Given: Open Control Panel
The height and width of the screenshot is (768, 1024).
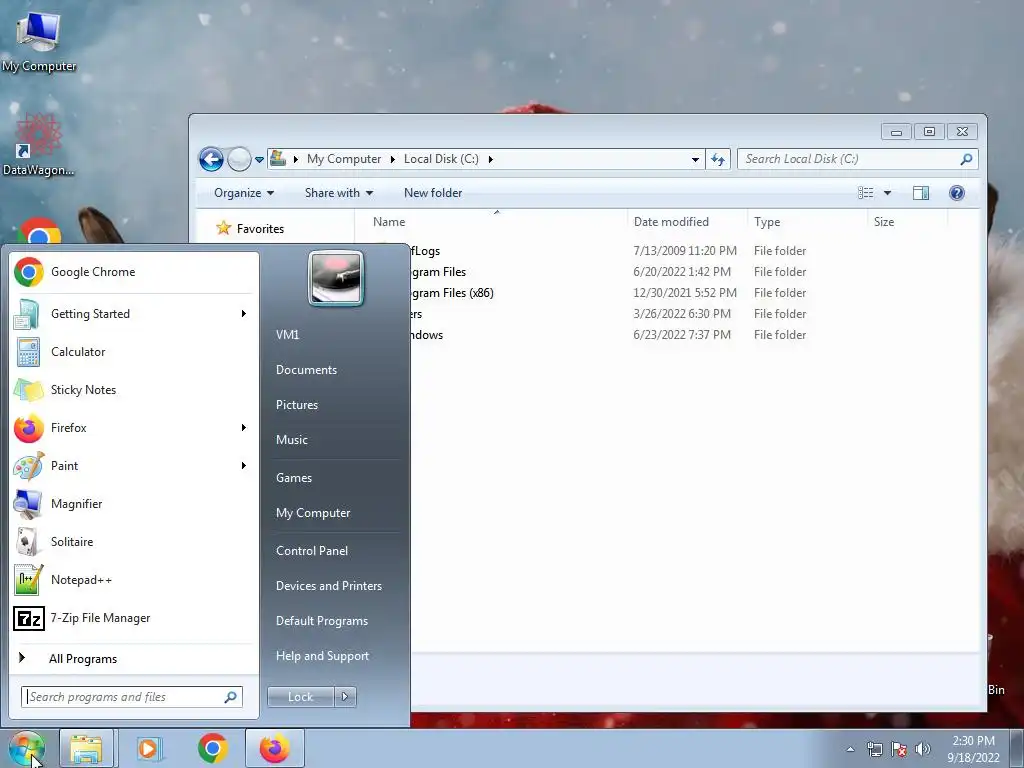Looking at the screenshot, I should coord(312,551).
